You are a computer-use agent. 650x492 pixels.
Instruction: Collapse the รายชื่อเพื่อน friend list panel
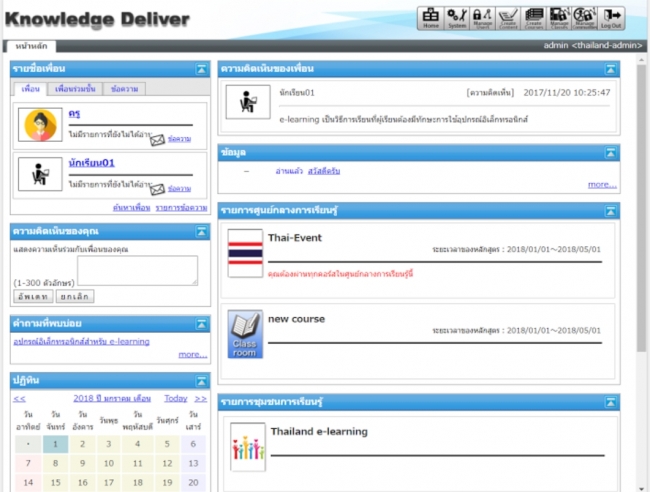click(201, 69)
